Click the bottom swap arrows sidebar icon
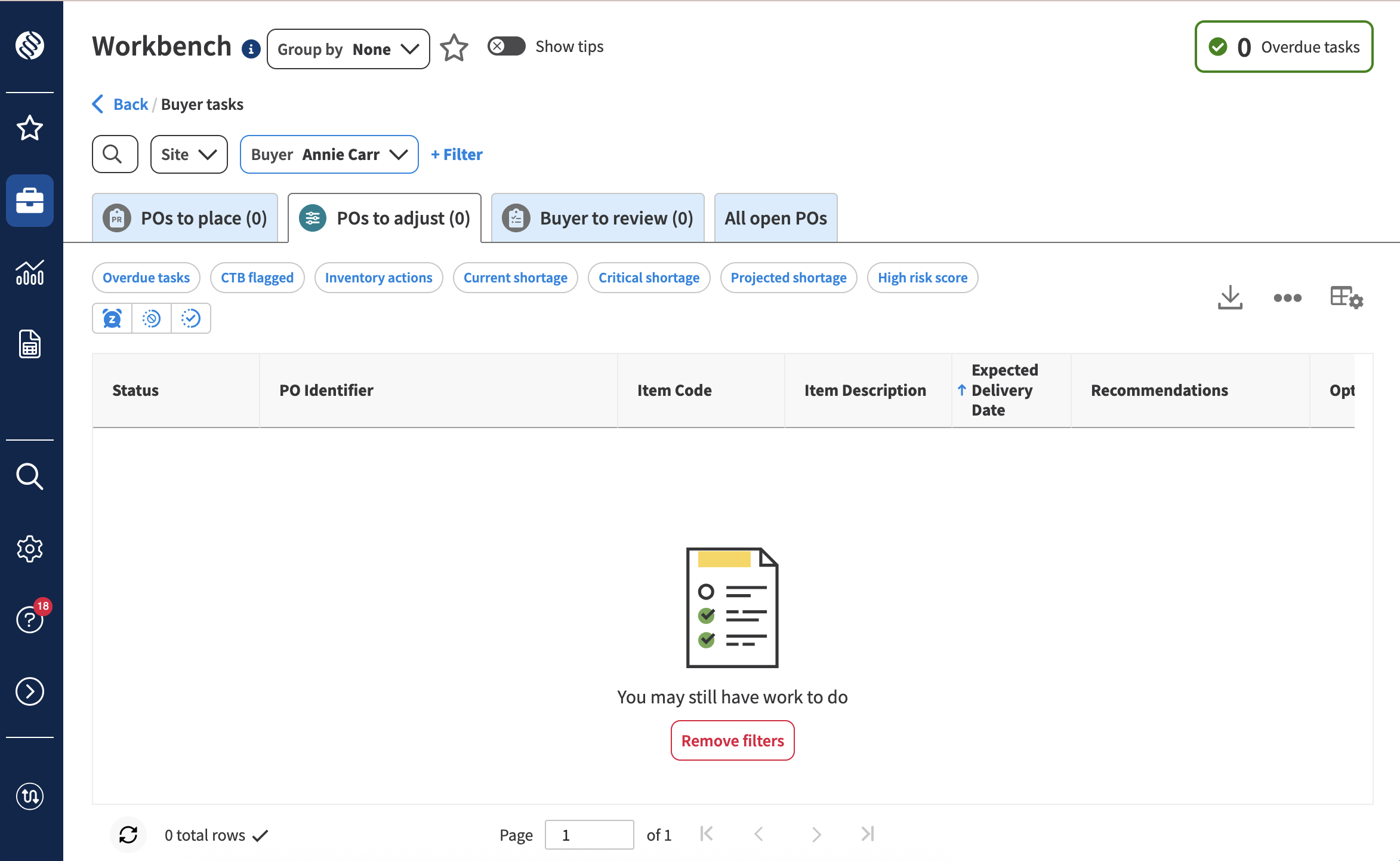 [30, 796]
